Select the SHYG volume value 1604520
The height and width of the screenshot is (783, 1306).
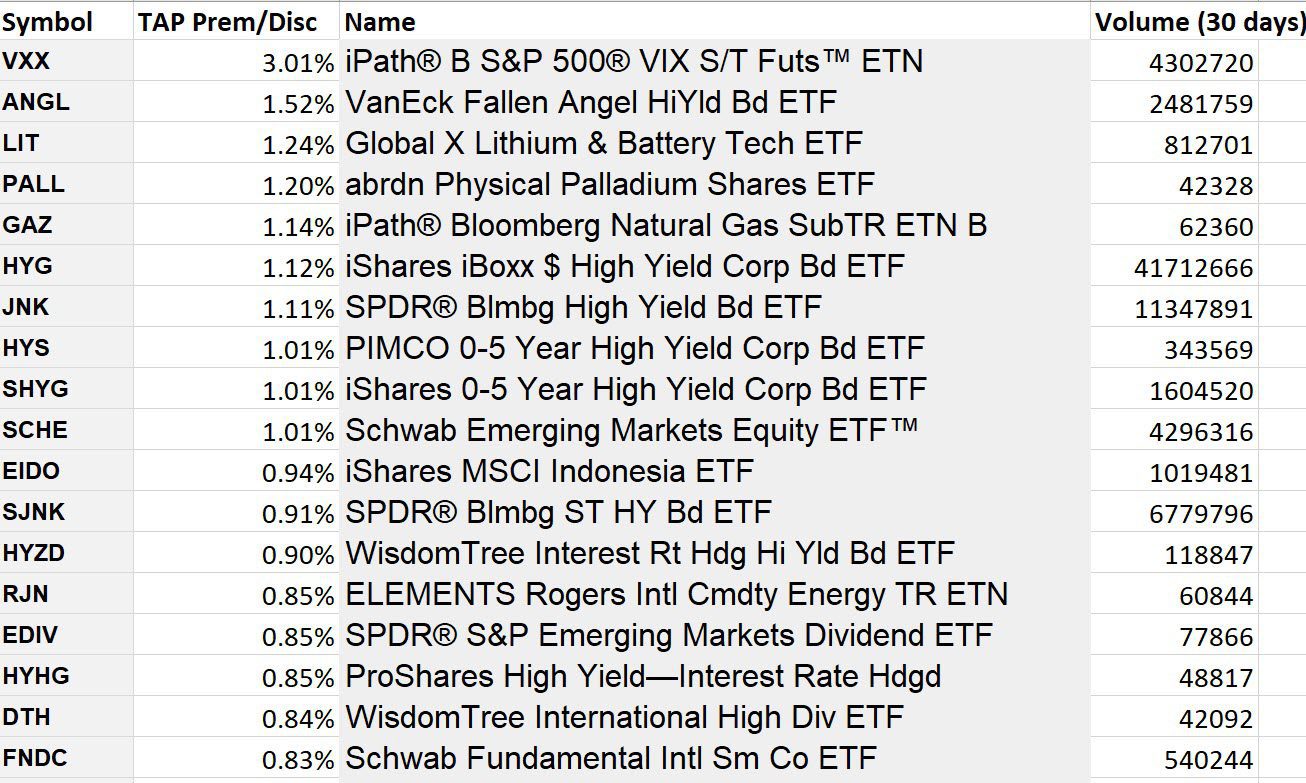click(x=1201, y=391)
